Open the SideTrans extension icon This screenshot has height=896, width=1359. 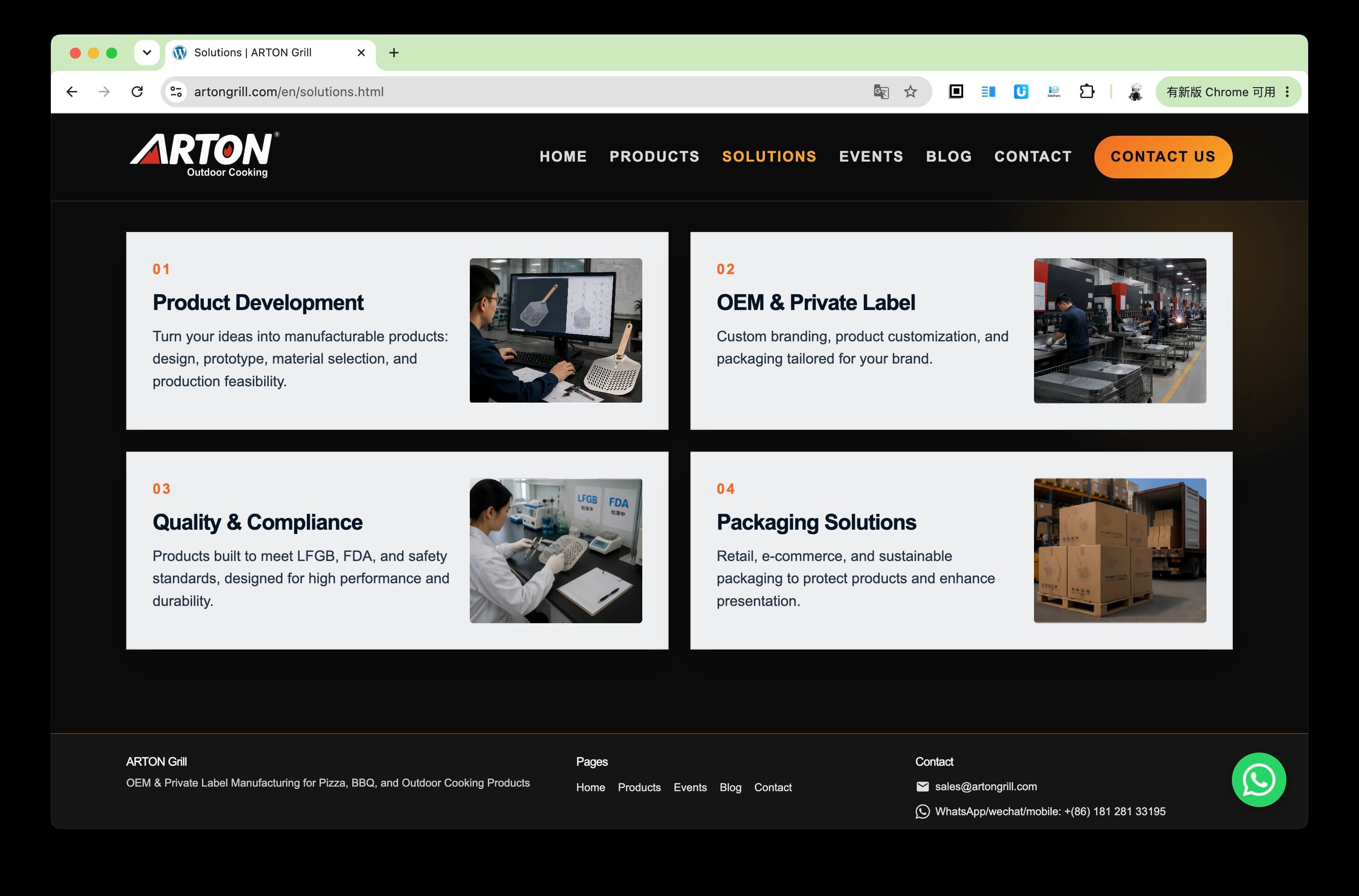click(1054, 91)
